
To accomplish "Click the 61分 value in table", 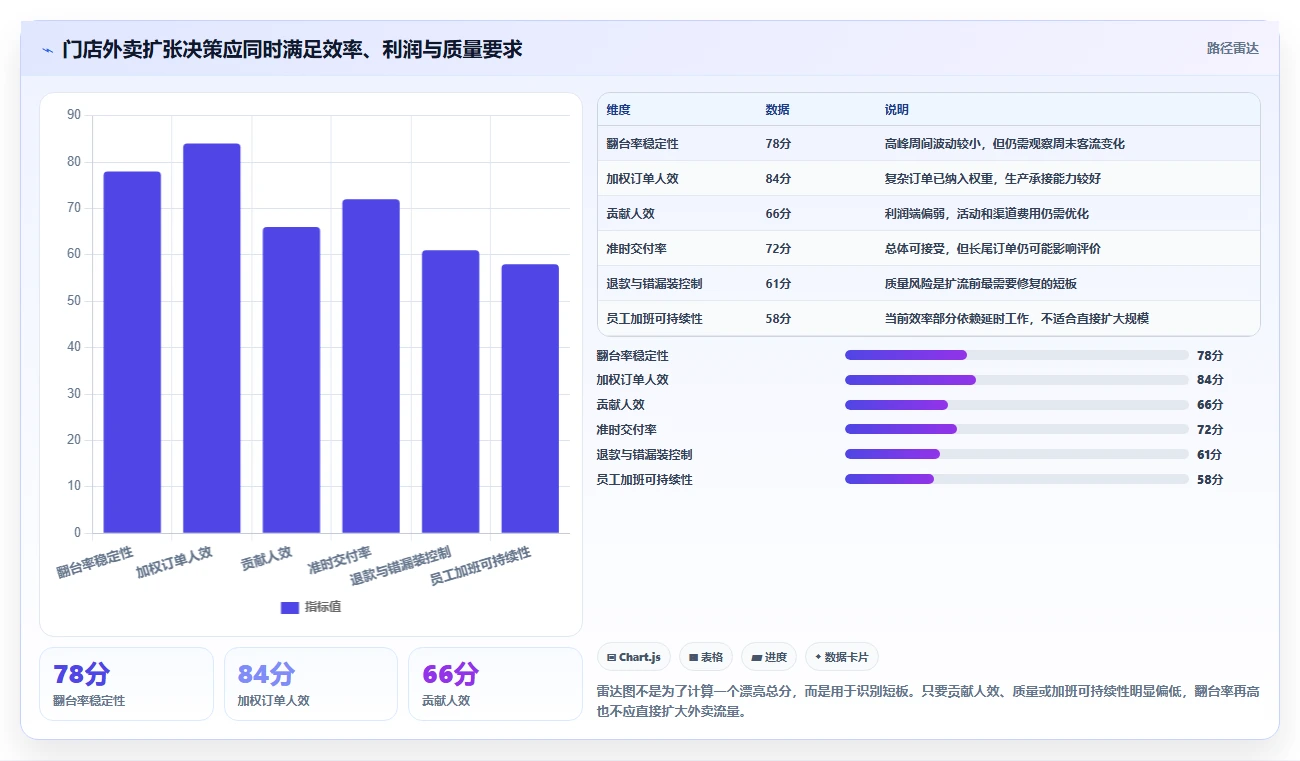I will point(778,284).
